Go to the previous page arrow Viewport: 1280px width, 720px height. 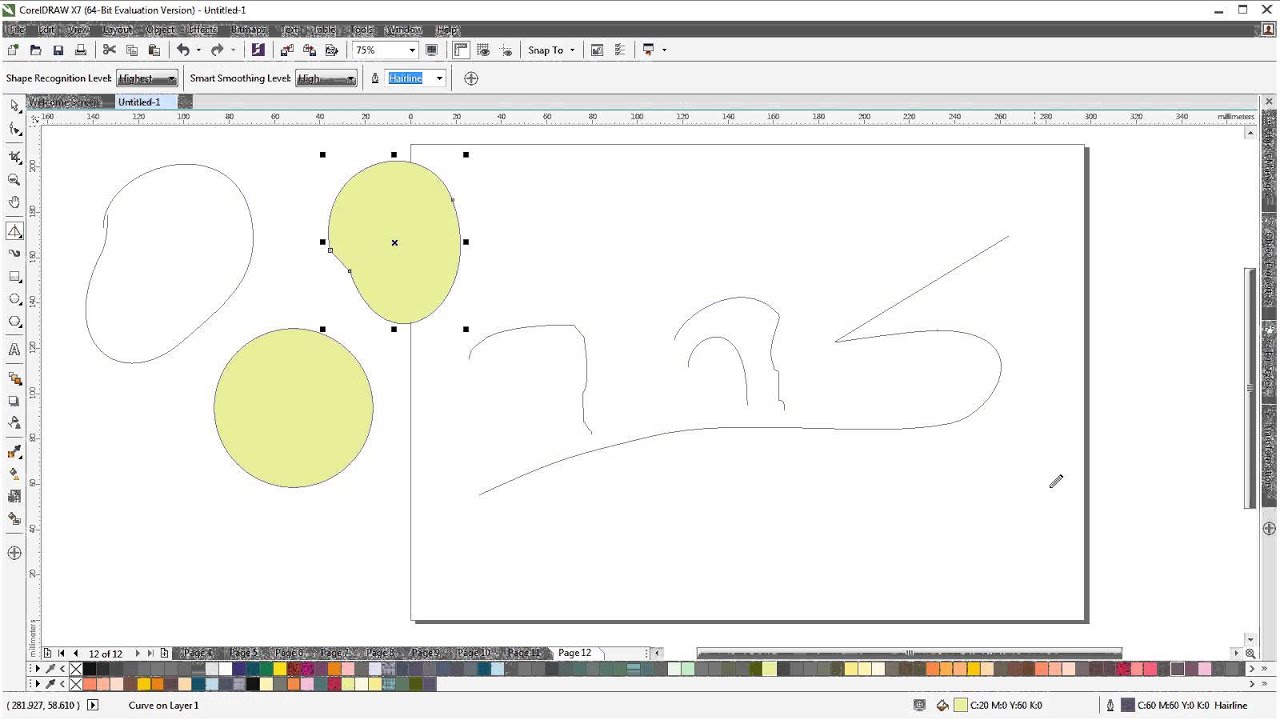(x=75, y=653)
